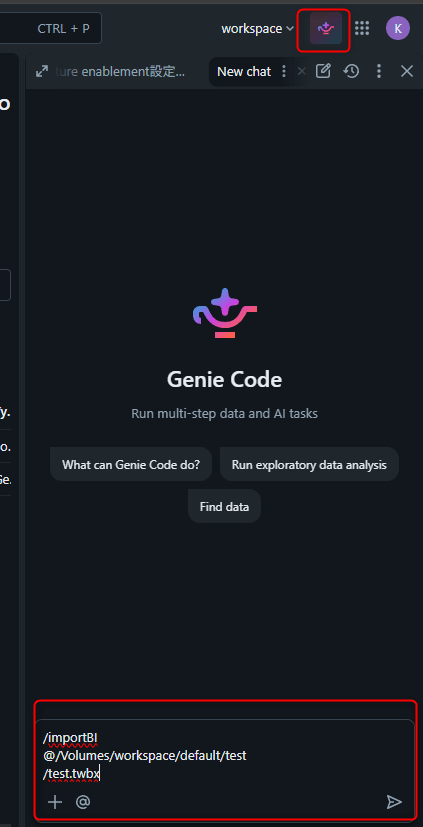Expand the assistant panel to full view
Screen dimensions: 423x827
pyautogui.click(x=42, y=71)
